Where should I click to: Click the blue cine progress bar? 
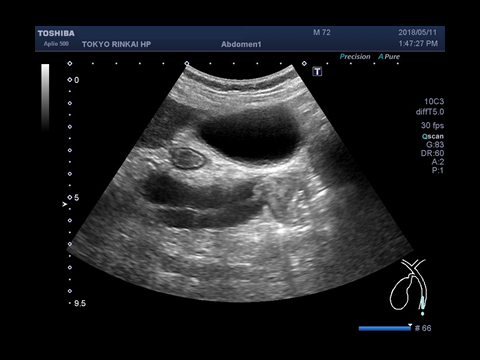(x=384, y=328)
